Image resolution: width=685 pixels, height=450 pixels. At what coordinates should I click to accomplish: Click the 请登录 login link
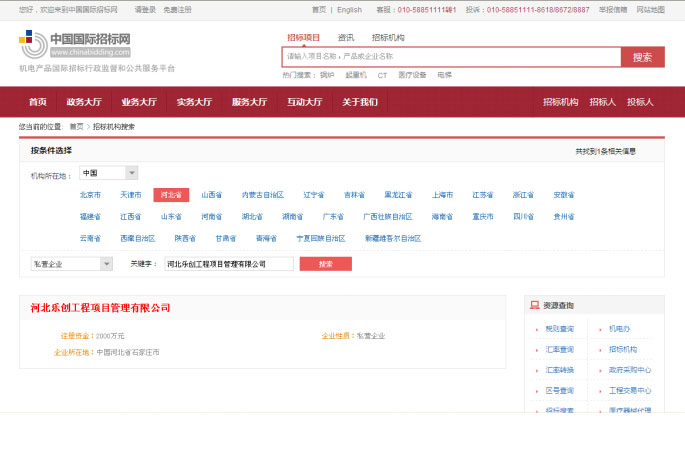click(145, 10)
